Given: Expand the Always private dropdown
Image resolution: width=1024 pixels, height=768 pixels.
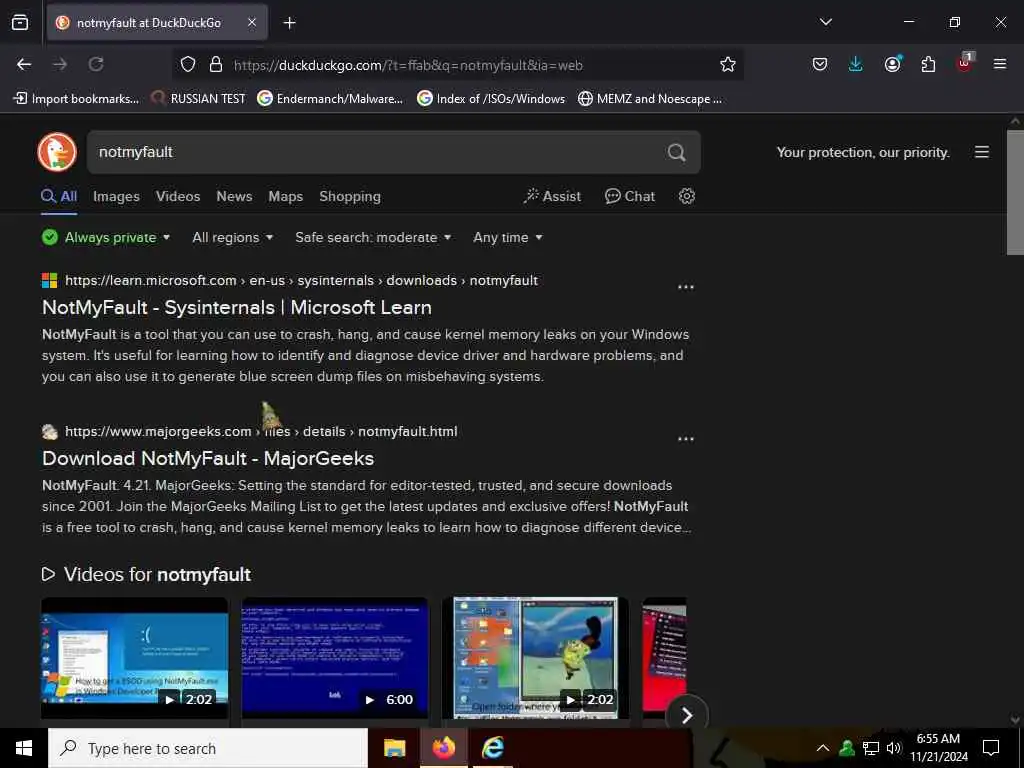Looking at the screenshot, I should (106, 237).
